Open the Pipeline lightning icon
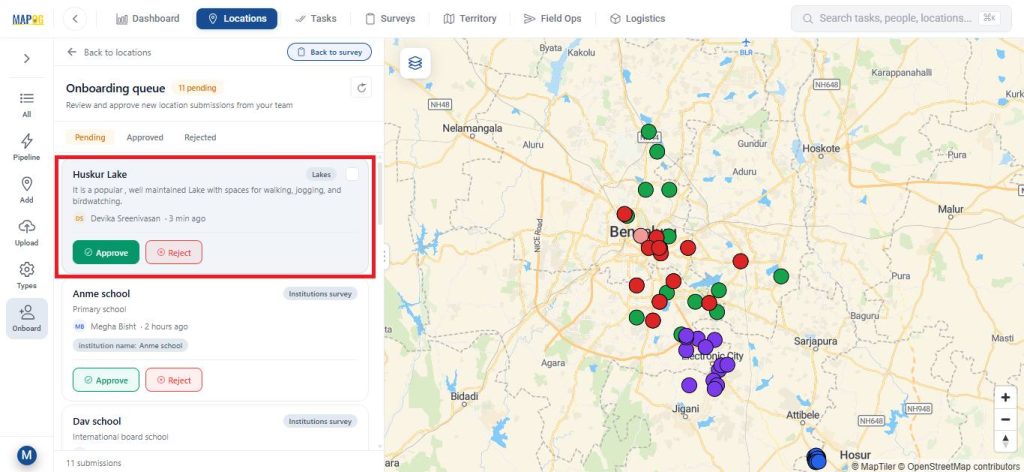 27,147
